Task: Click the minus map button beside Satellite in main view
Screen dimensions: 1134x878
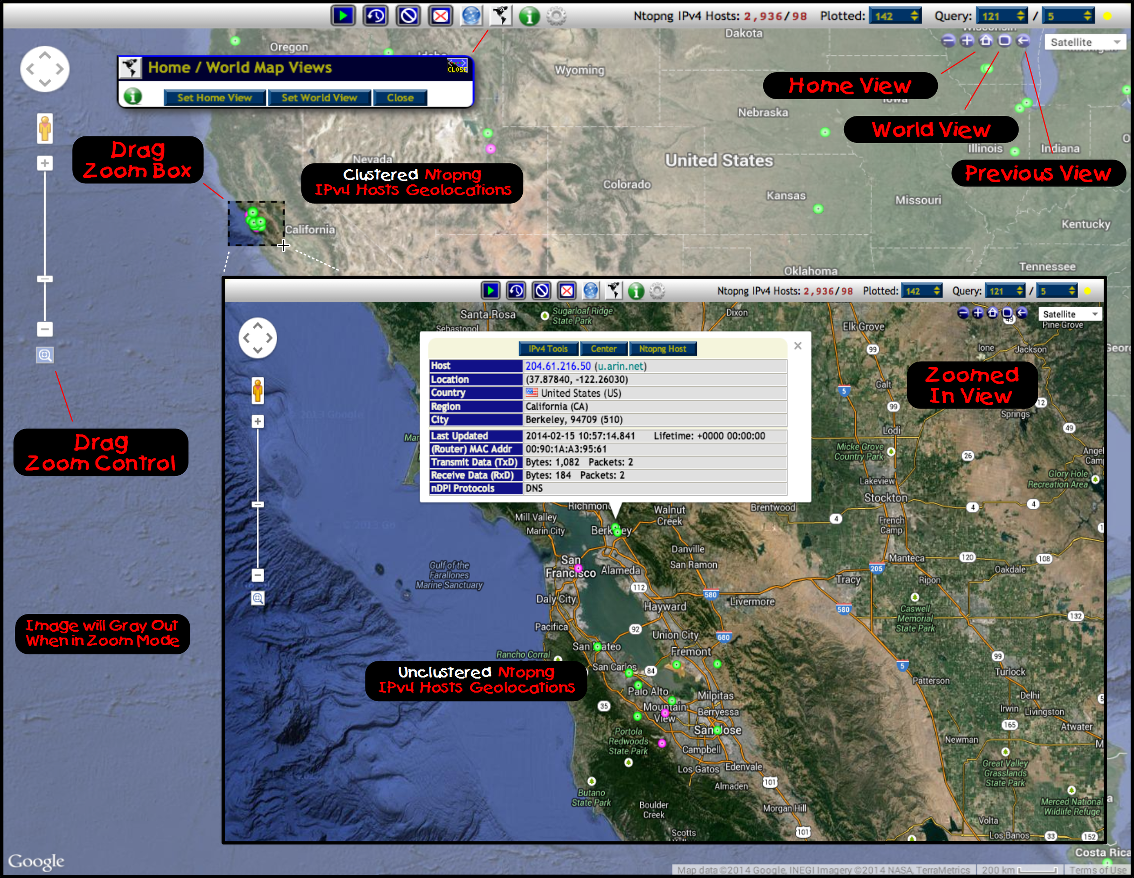Action: (949, 41)
